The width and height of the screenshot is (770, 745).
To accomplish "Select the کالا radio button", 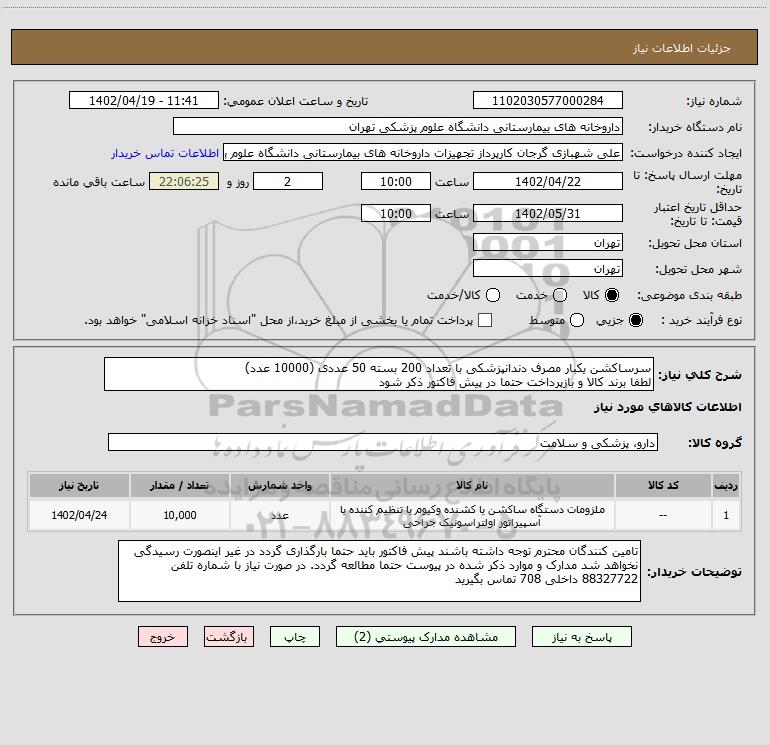I will (612, 295).
